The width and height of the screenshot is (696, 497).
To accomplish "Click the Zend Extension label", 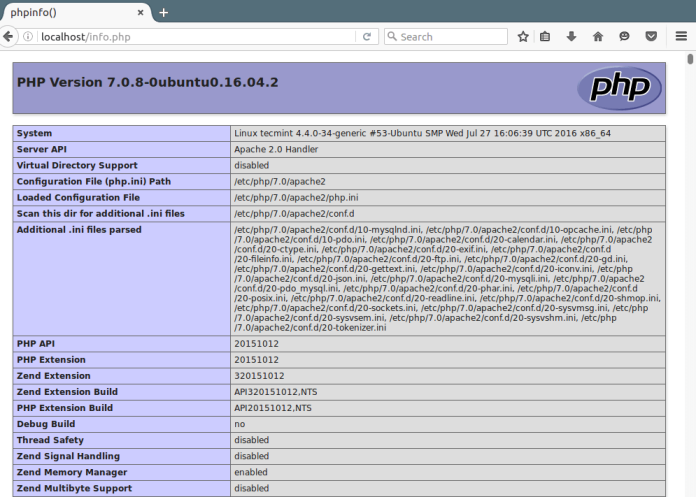I will 54,375.
